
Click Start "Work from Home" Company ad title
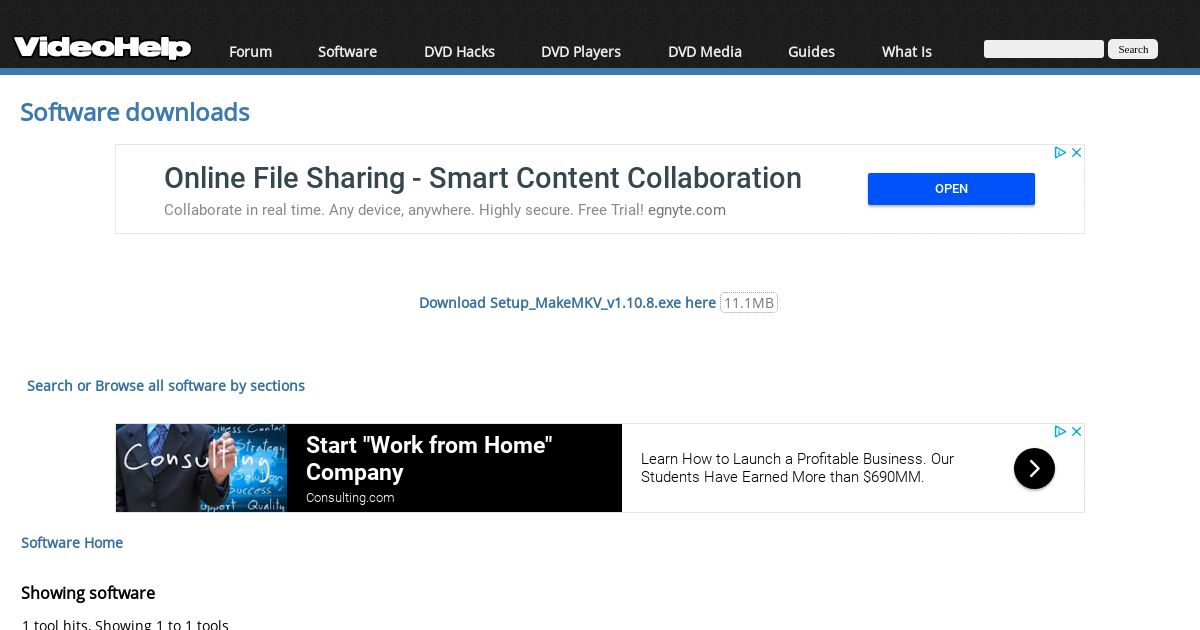[429, 459]
